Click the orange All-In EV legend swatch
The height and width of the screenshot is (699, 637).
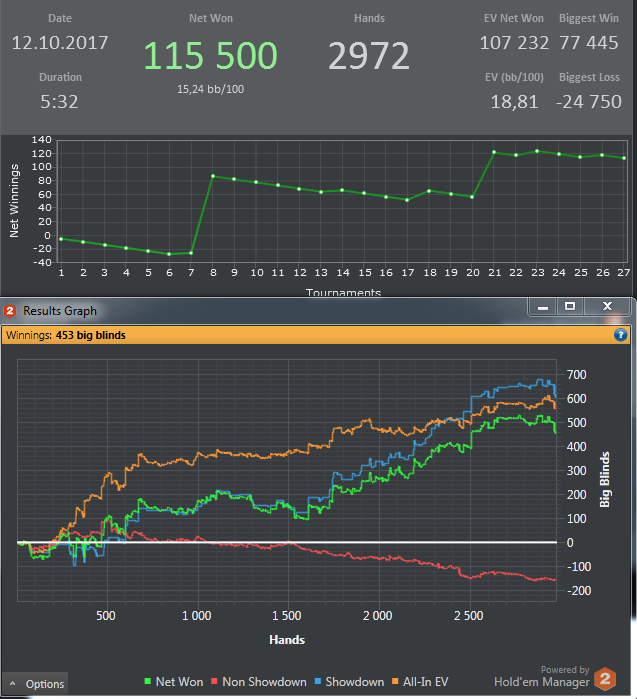395,682
